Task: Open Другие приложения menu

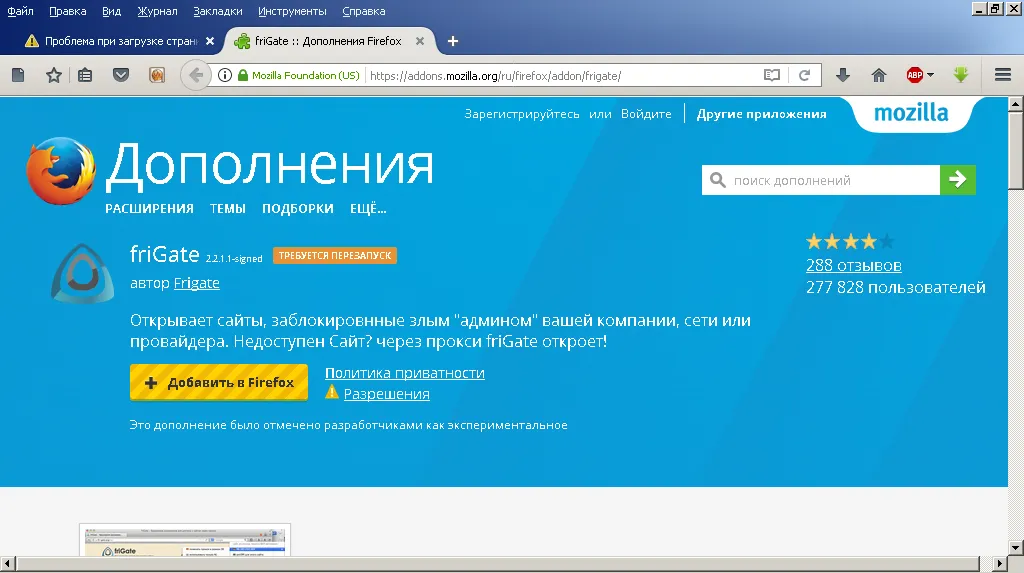Action: click(761, 114)
